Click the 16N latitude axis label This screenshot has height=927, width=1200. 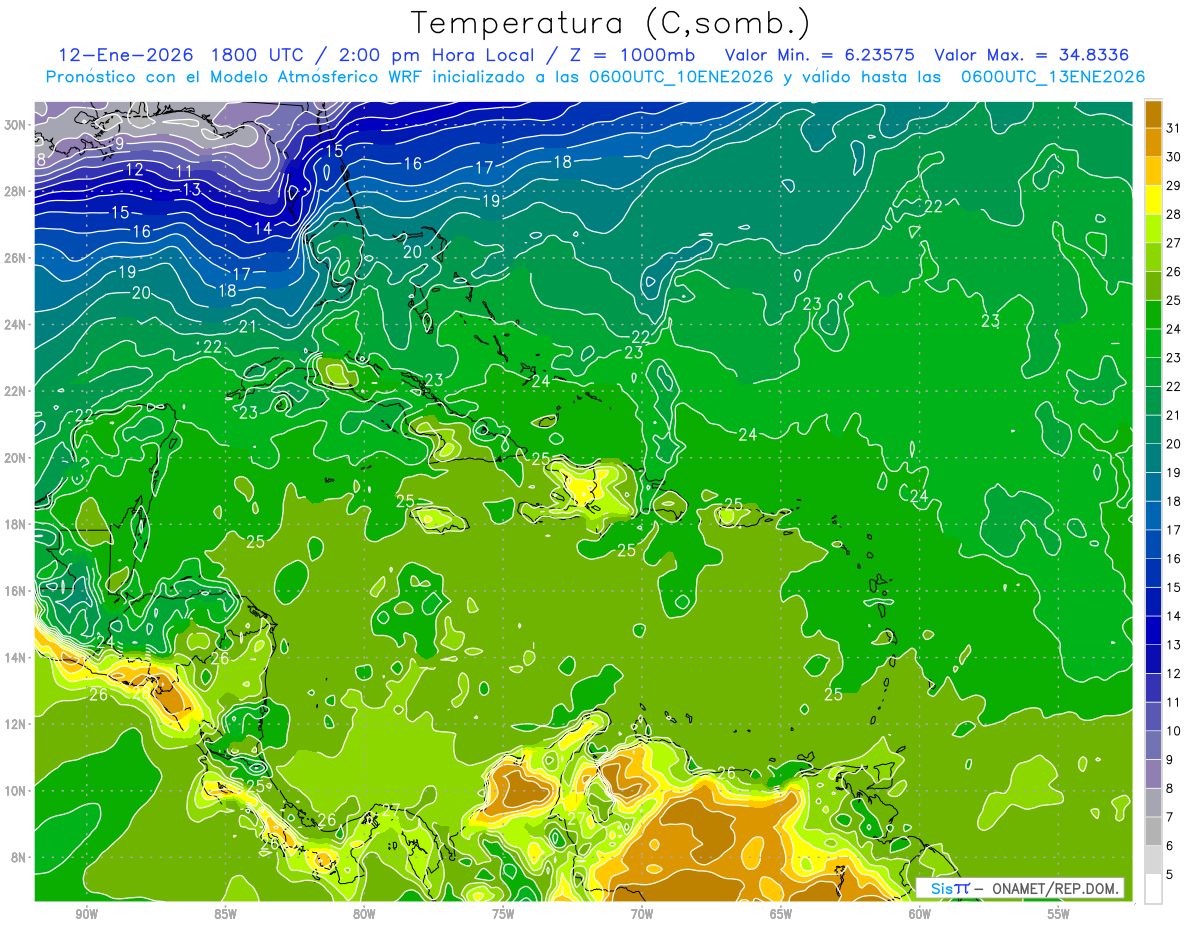click(x=17, y=591)
